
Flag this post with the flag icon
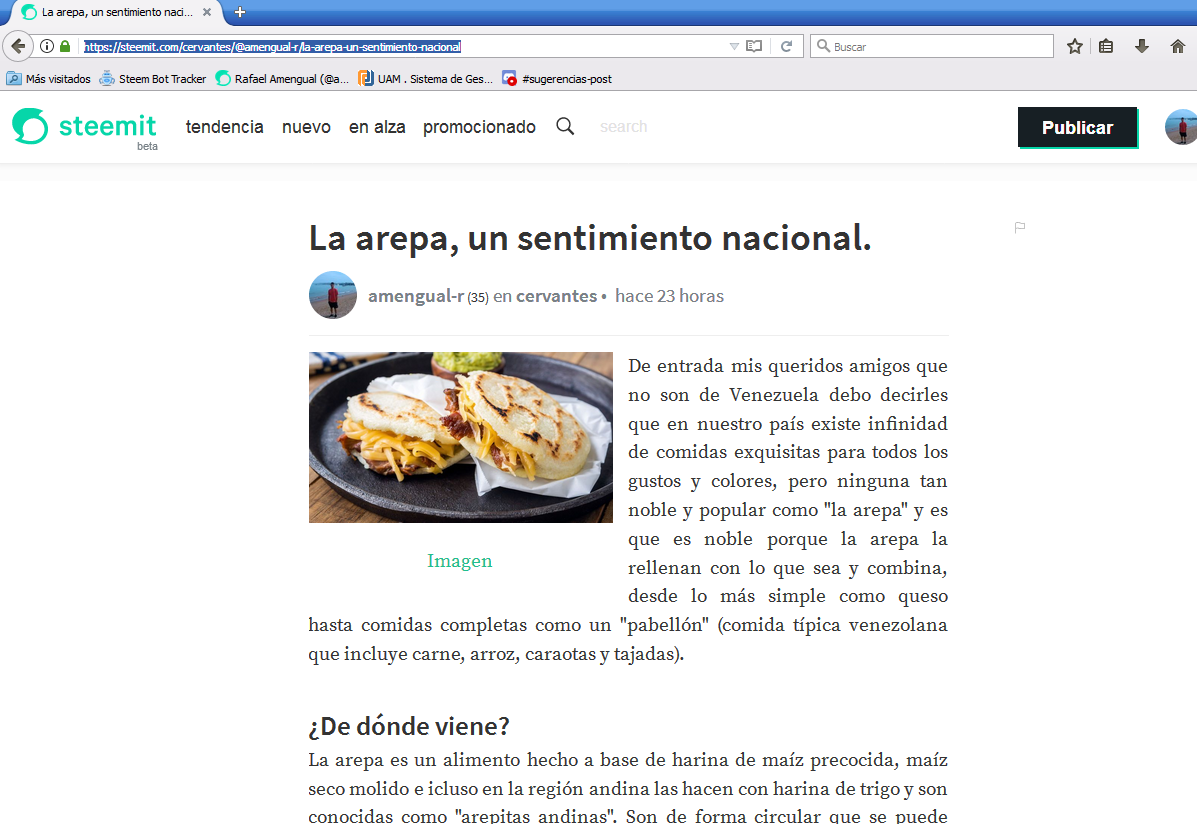coord(1020,227)
